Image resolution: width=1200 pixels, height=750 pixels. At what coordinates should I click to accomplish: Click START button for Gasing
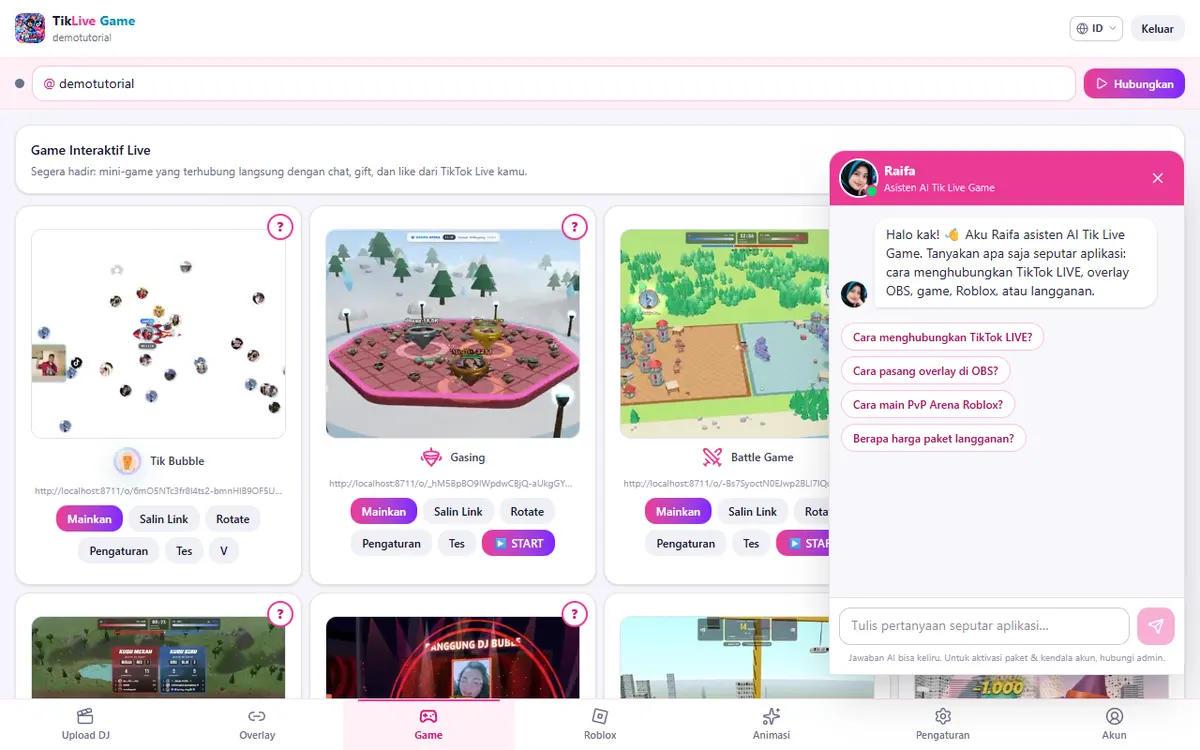coord(518,543)
